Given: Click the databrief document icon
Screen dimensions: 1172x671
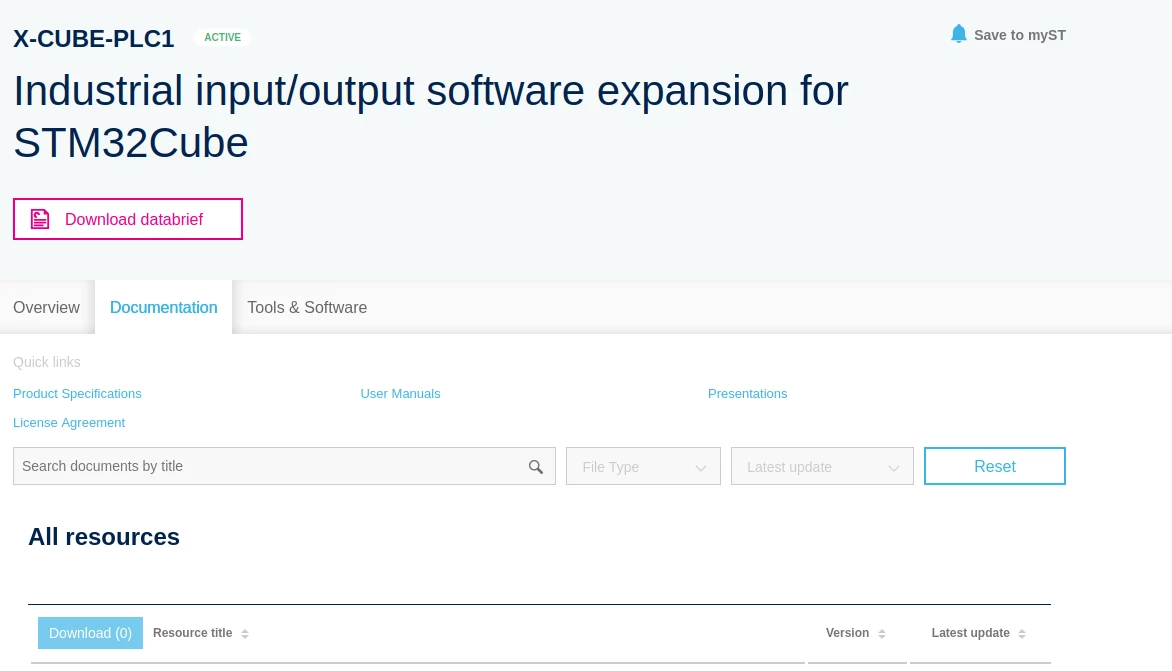Looking at the screenshot, I should [x=40, y=219].
